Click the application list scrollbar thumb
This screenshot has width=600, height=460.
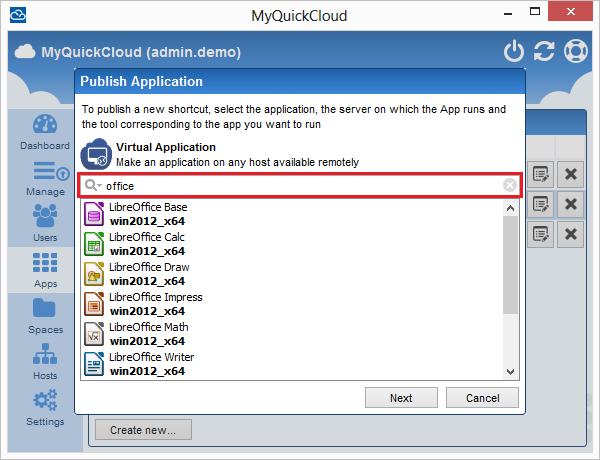pyautogui.click(x=510, y=265)
